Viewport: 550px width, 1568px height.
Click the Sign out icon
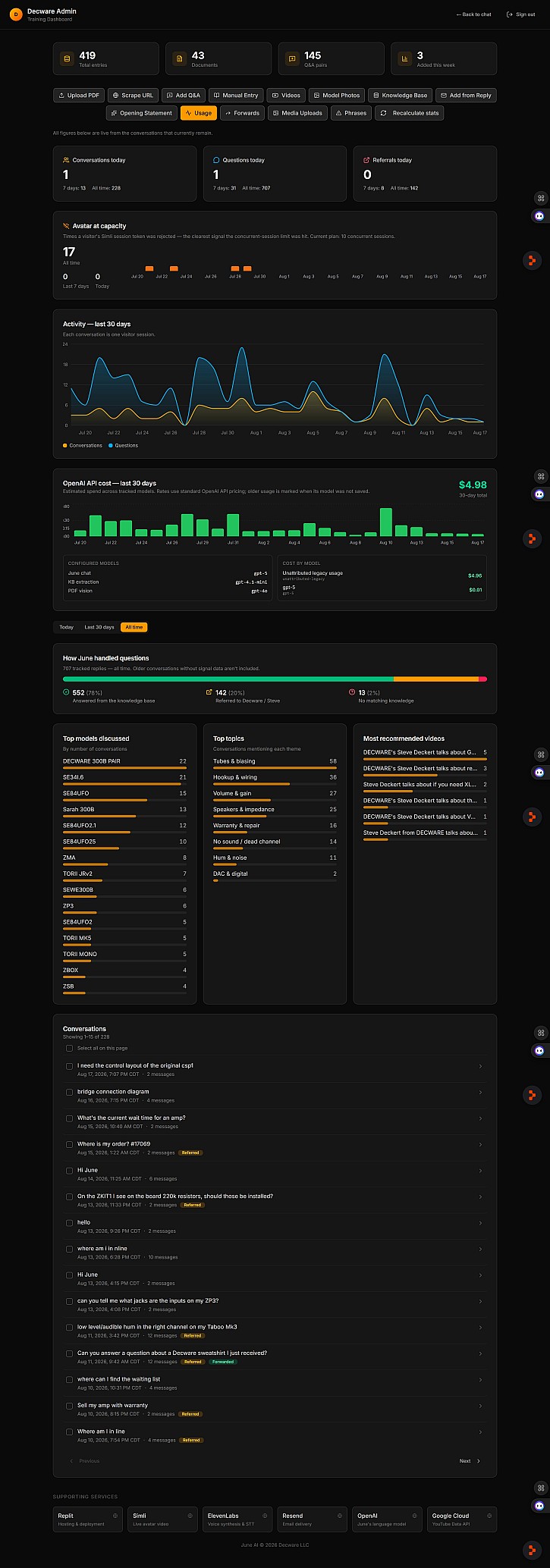(510, 14)
